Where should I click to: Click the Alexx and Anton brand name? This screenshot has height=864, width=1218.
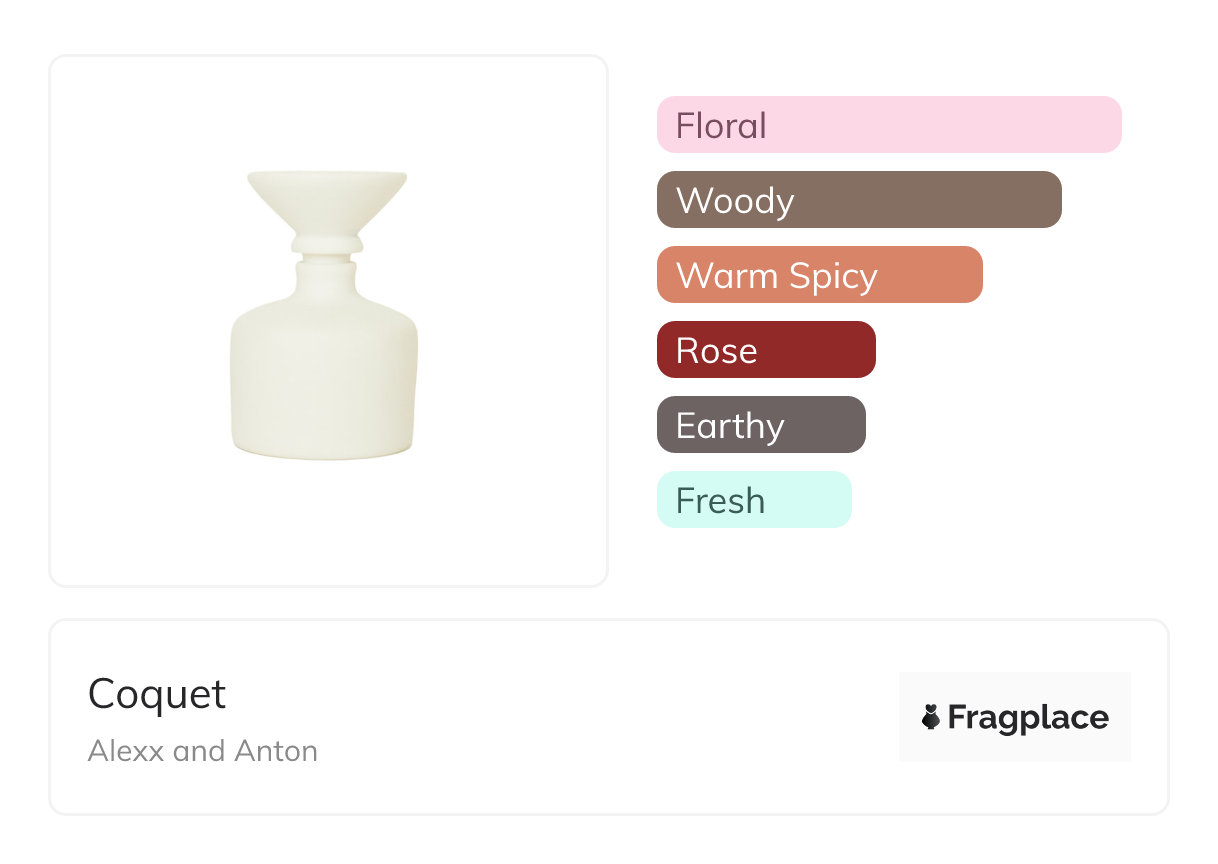pos(203,750)
